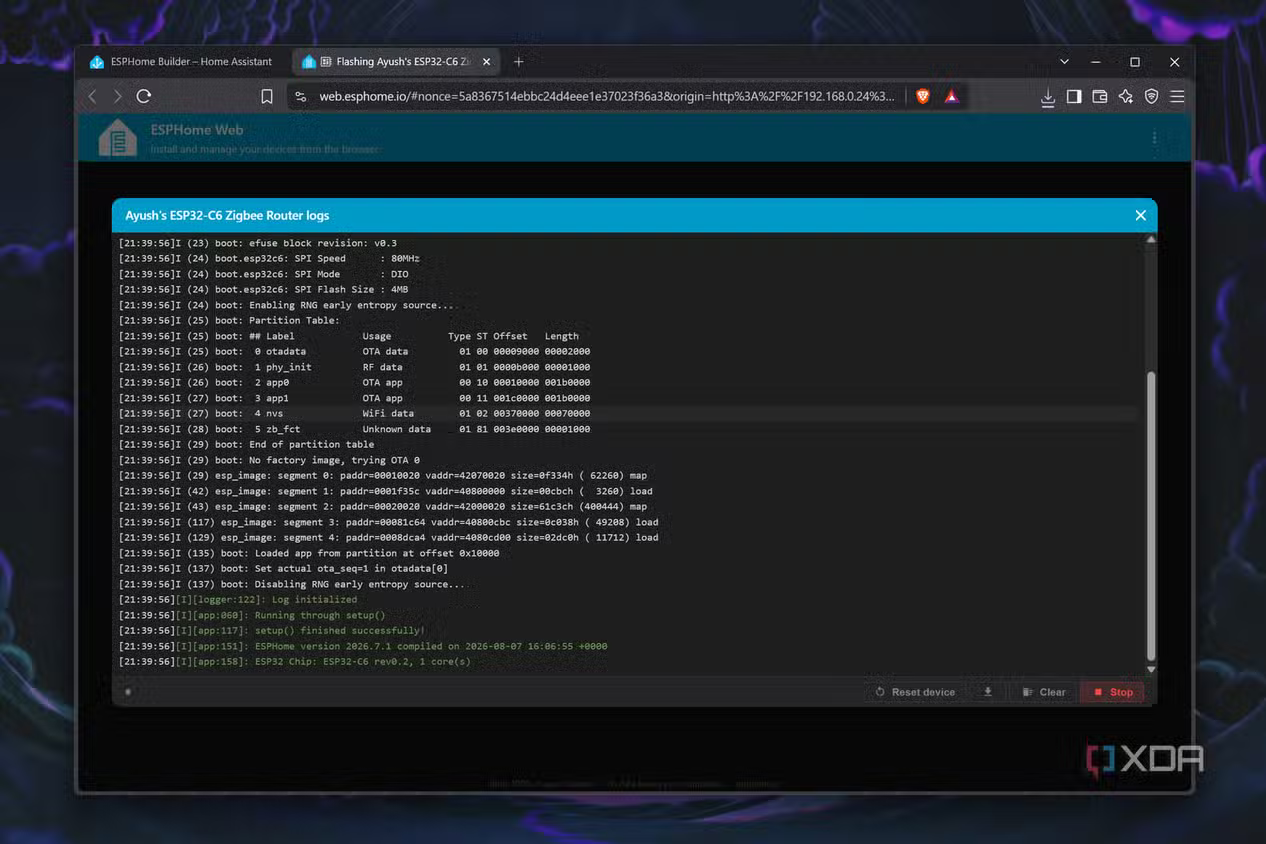Click the browser address bar URL
Screen dimensions: 1266x844
pyautogui.click(x=607, y=96)
